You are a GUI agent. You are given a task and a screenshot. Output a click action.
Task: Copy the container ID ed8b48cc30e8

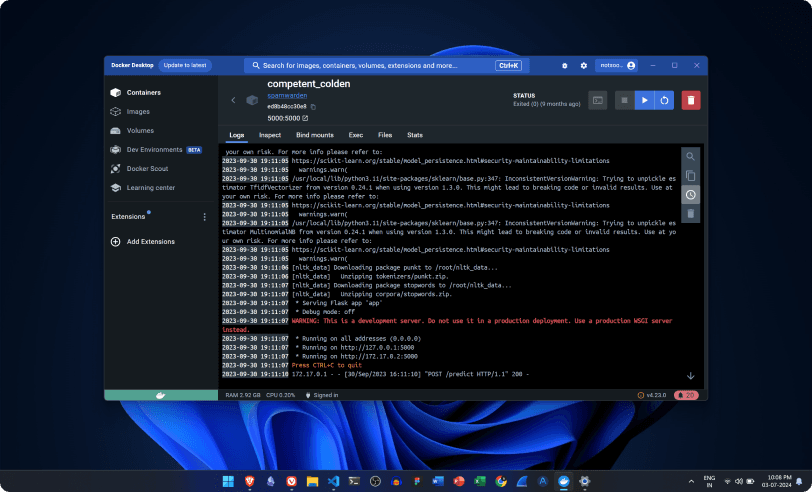click(313, 106)
